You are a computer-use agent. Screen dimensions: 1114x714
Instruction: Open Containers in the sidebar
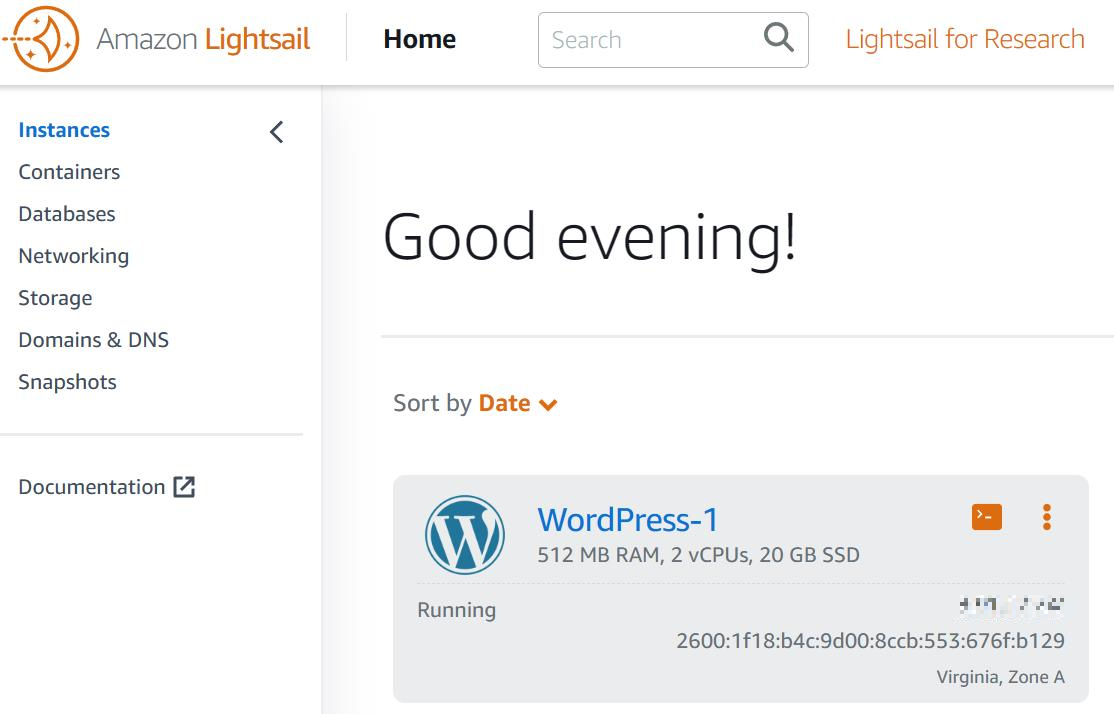tap(69, 172)
